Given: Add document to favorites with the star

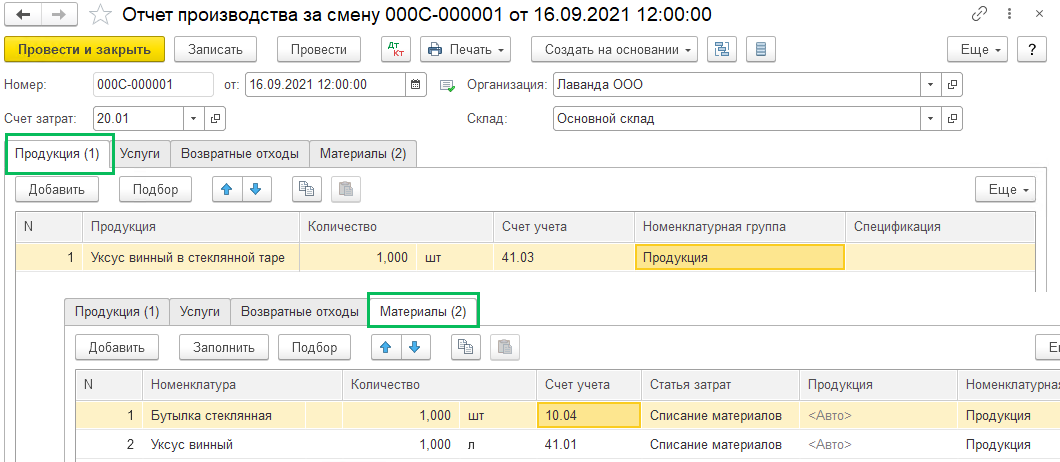Looking at the screenshot, I should (x=101, y=14).
